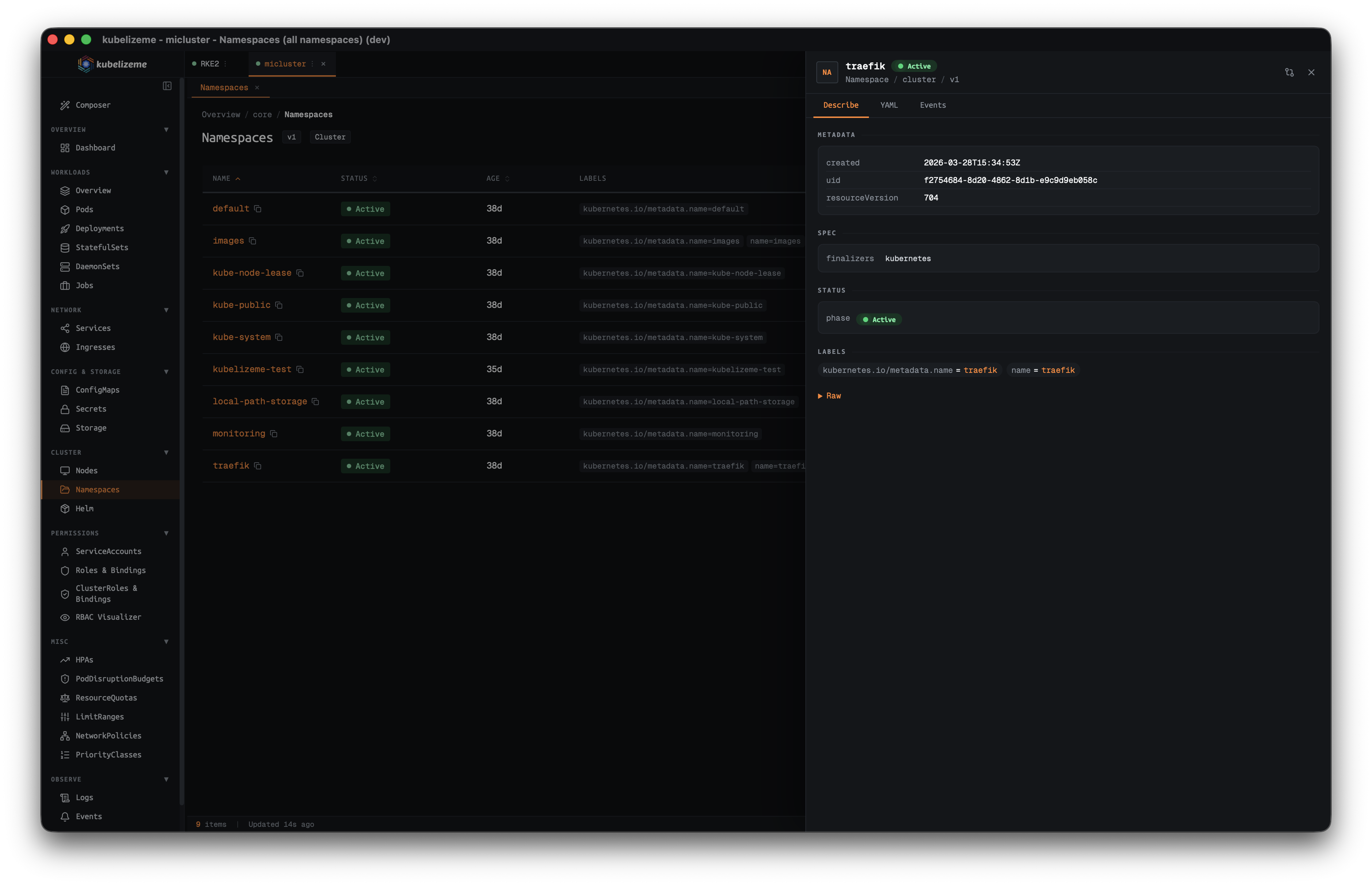Expand the Raw disclosure triangle
This screenshot has width=1372, height=886.
point(820,396)
